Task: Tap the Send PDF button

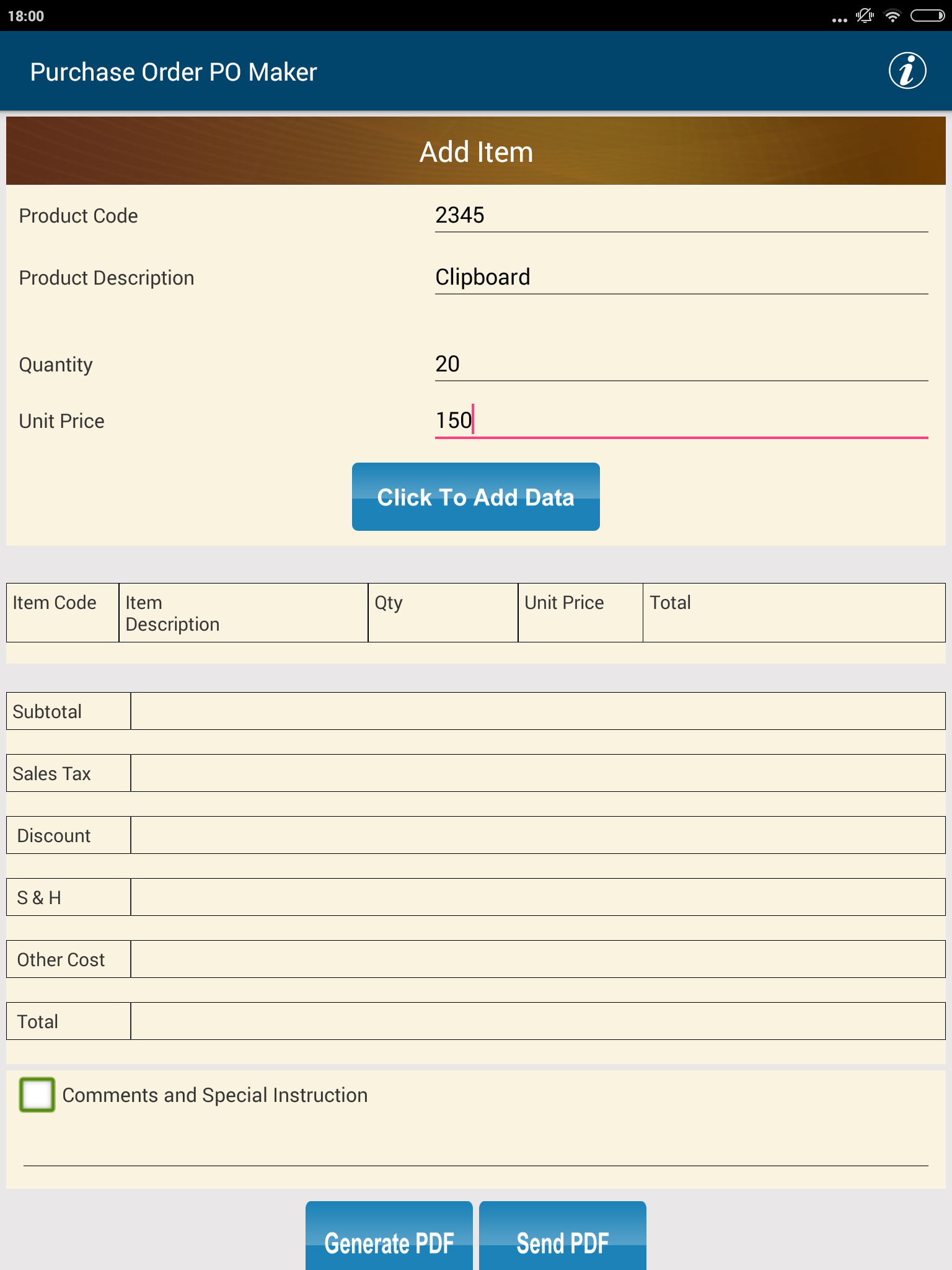Action: [x=563, y=1236]
